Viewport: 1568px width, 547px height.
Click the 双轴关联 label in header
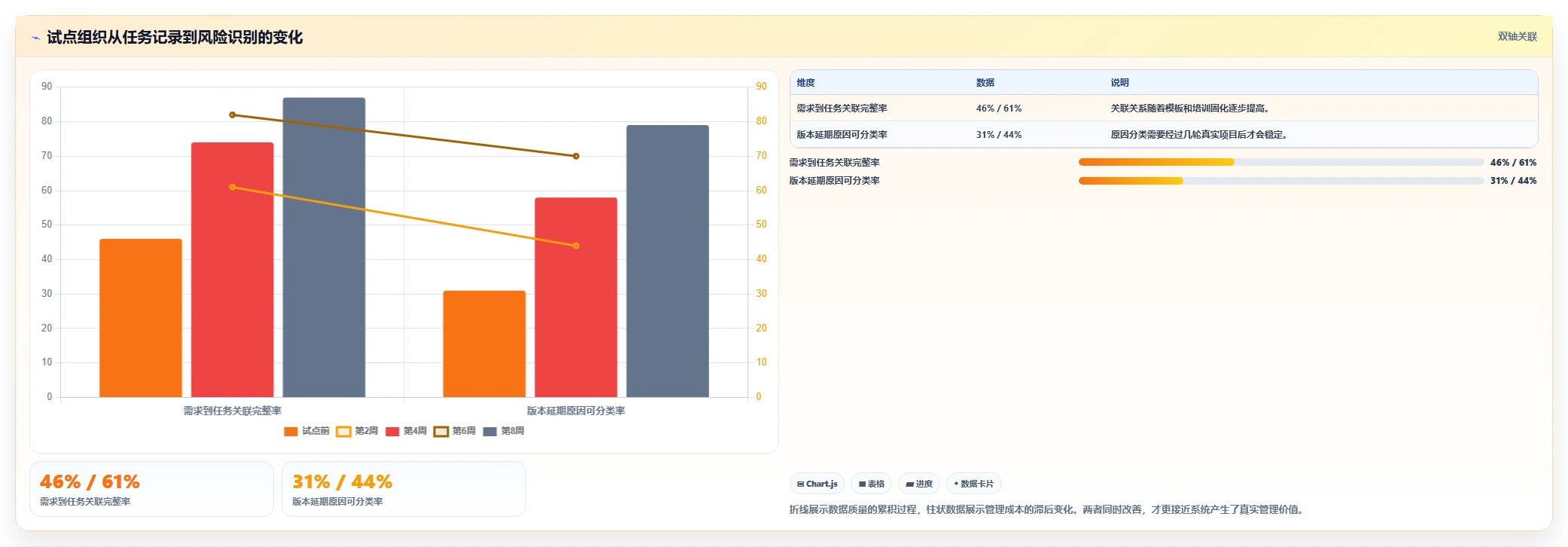pyautogui.click(x=1517, y=37)
